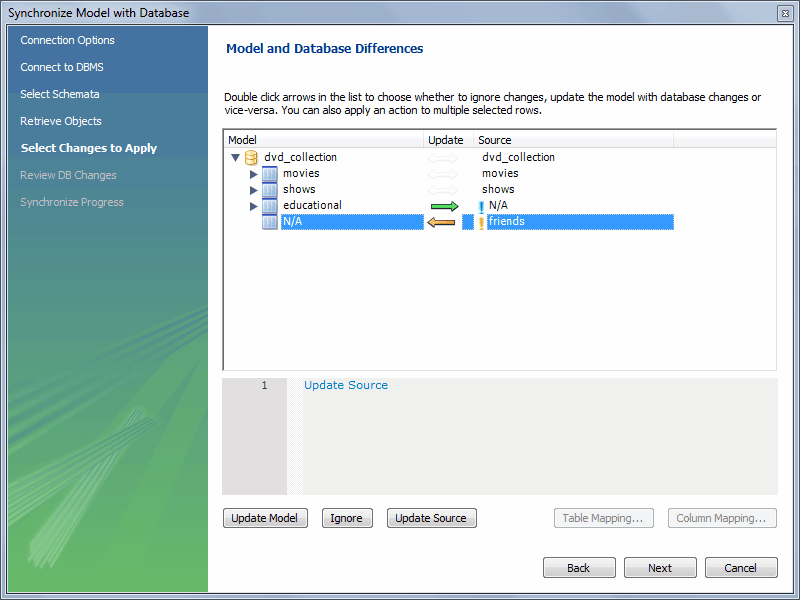
Task: Click the friends table icon in Source column
Action: (483, 221)
